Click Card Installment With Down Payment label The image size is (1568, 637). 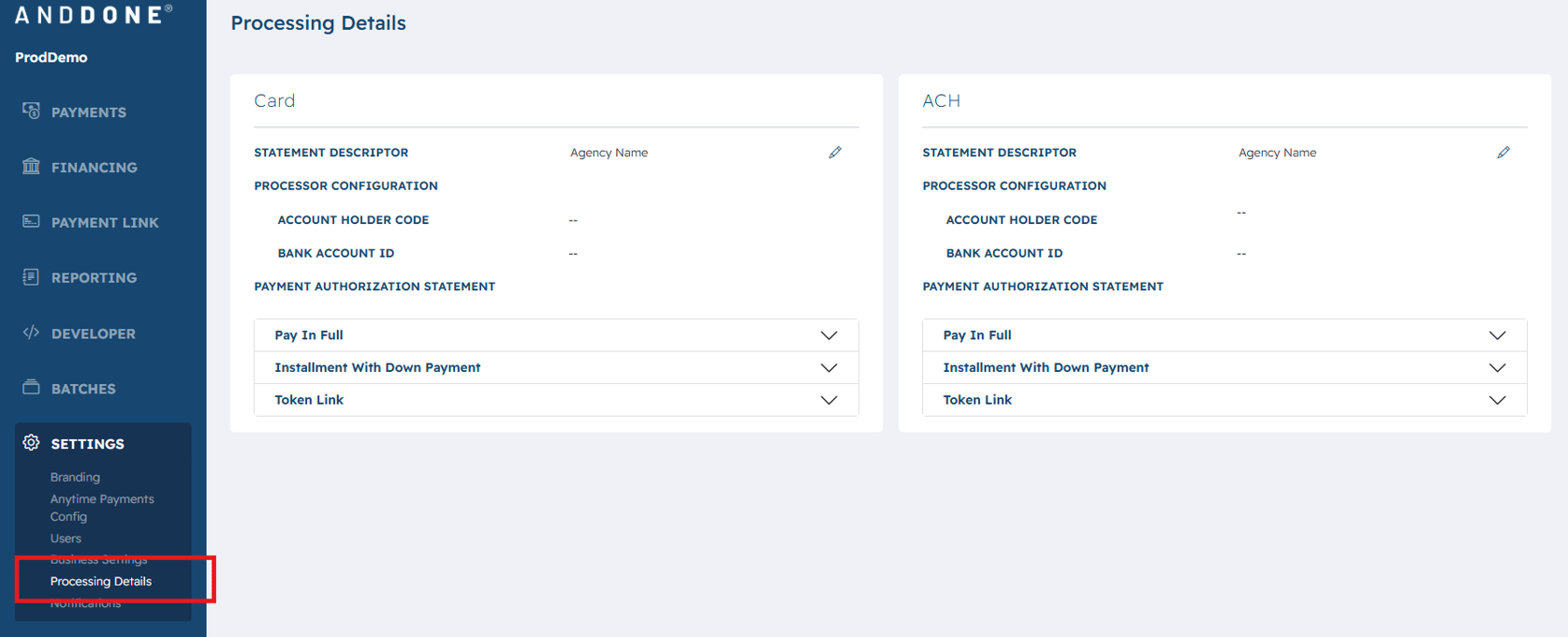point(377,367)
